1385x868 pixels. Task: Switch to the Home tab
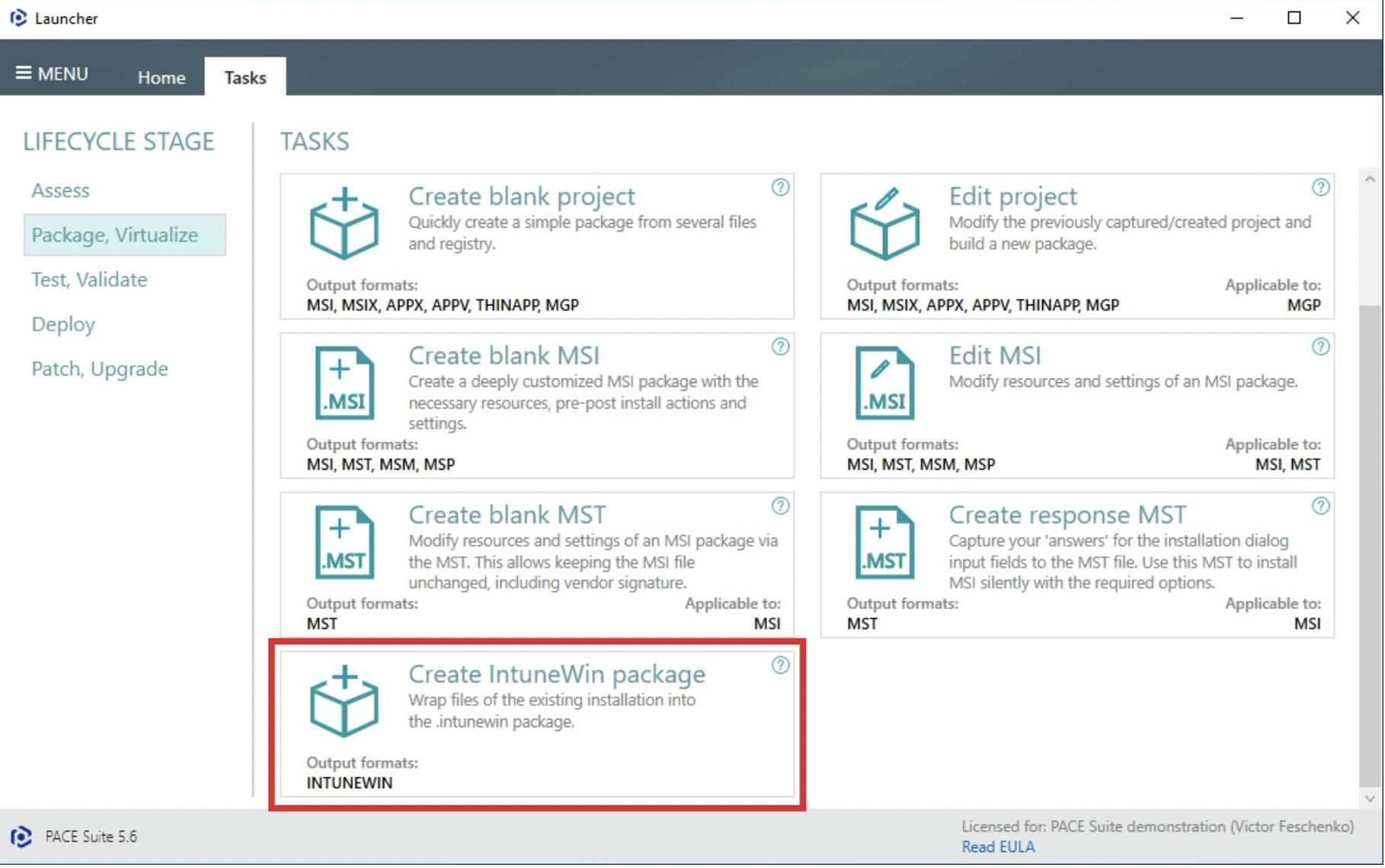(x=161, y=77)
